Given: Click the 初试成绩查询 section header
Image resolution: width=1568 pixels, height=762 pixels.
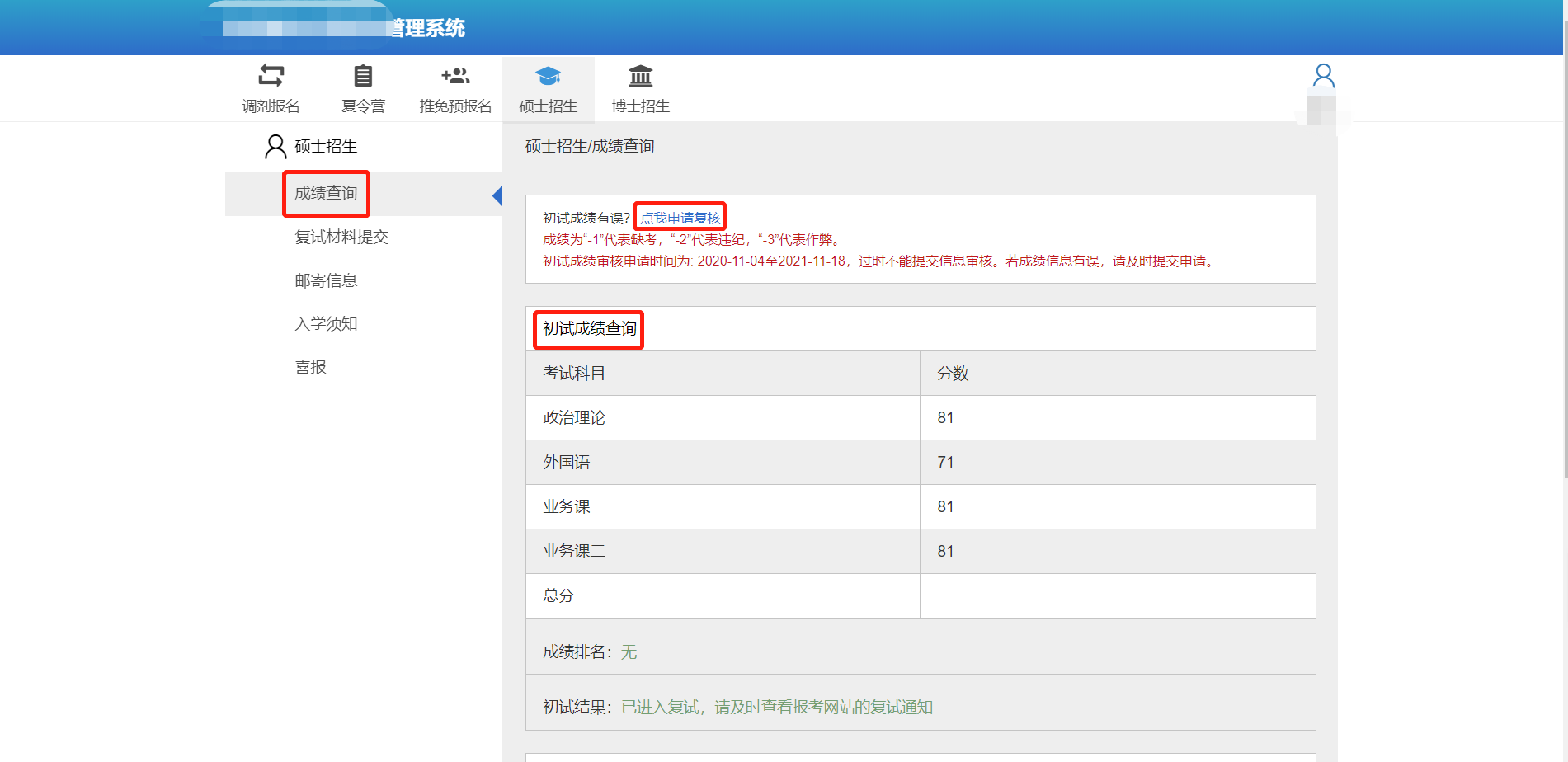Looking at the screenshot, I should [x=589, y=329].
